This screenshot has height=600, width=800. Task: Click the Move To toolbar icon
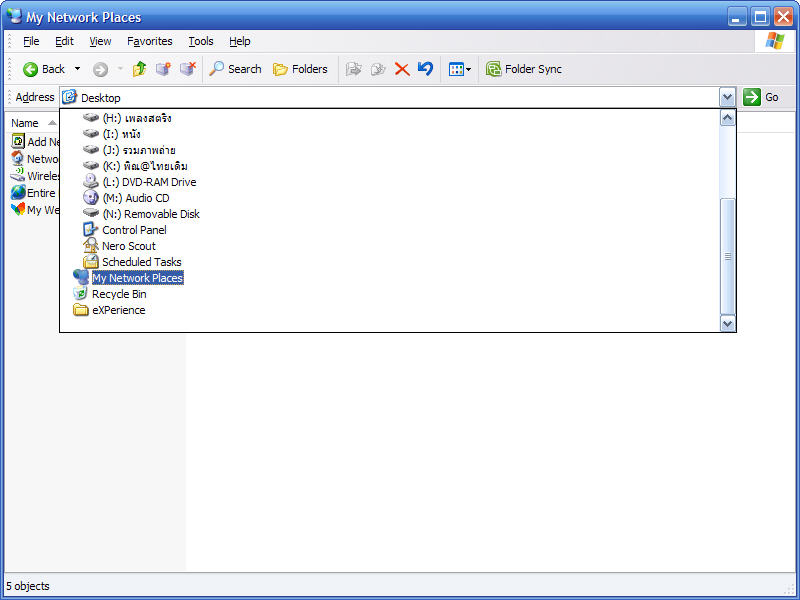354,69
